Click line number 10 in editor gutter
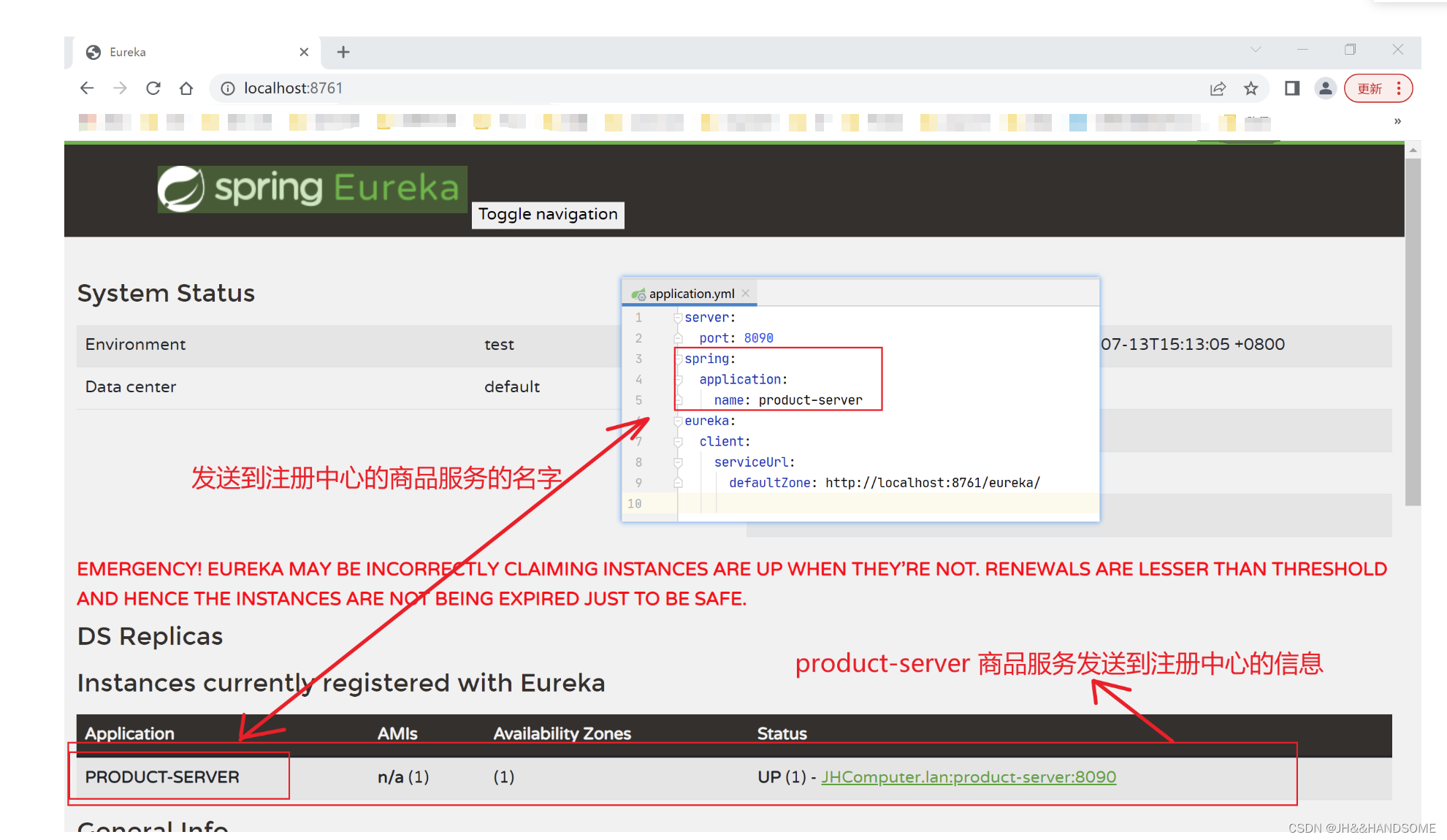The height and width of the screenshot is (840, 1447). [634, 504]
